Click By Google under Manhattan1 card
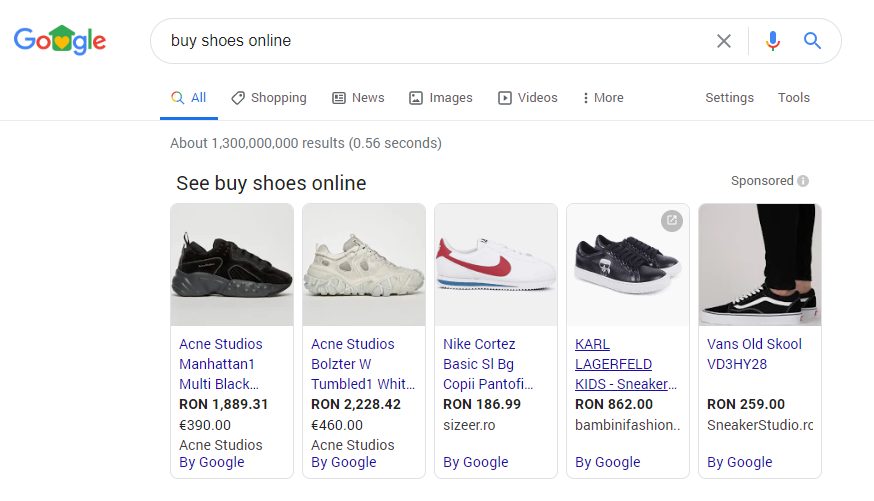The height and width of the screenshot is (501, 874). pos(212,463)
